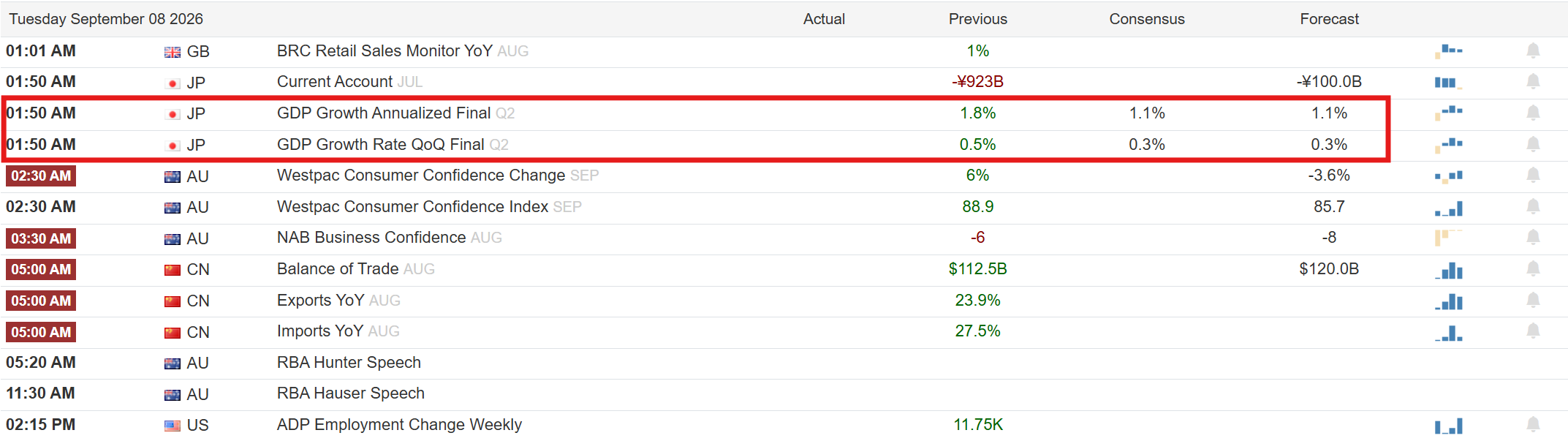Screen dimensions: 1568x441
Task: Open mini chart for GDP Growth Rate QoQ
Action: pos(1448,144)
